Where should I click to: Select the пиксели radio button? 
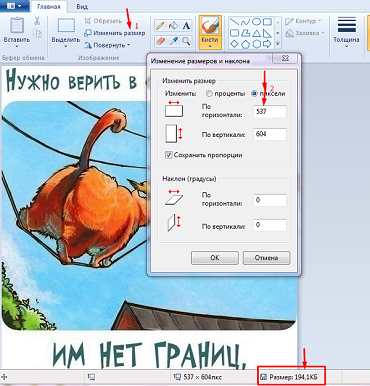point(254,94)
